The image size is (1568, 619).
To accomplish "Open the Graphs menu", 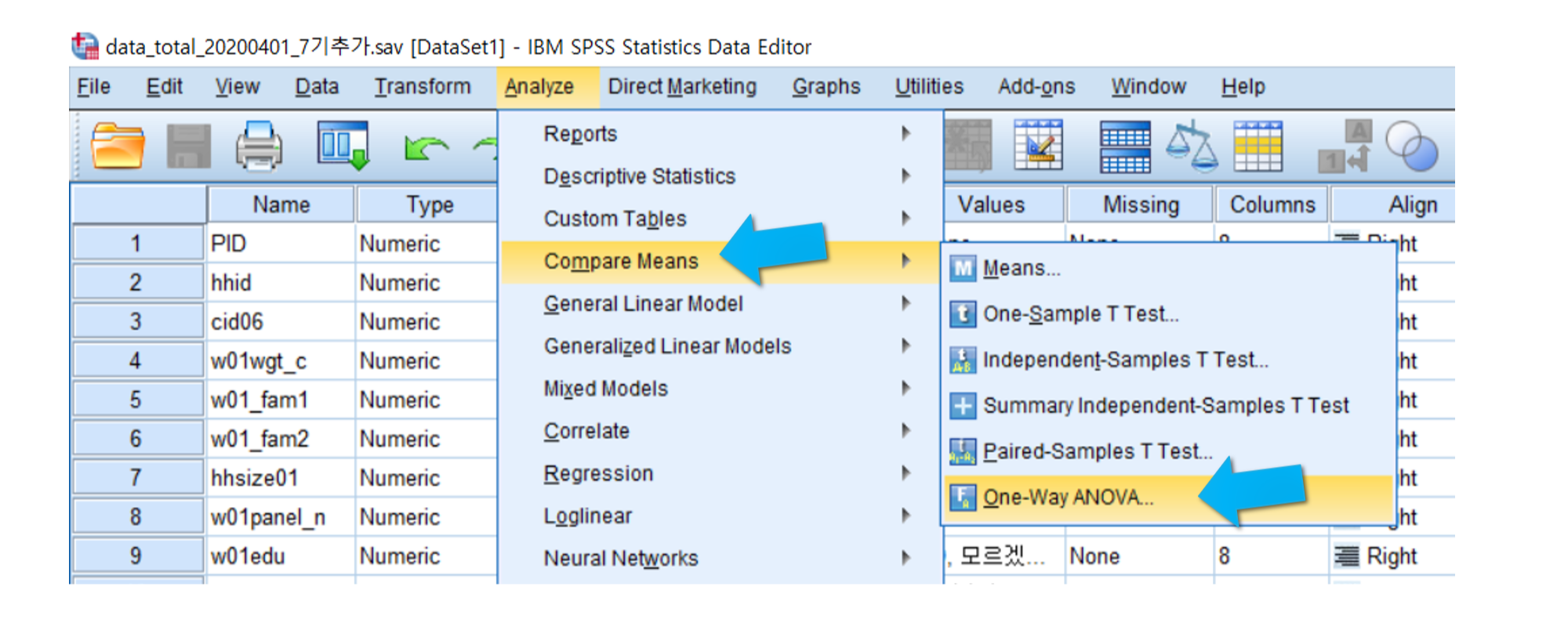I will tap(826, 86).
